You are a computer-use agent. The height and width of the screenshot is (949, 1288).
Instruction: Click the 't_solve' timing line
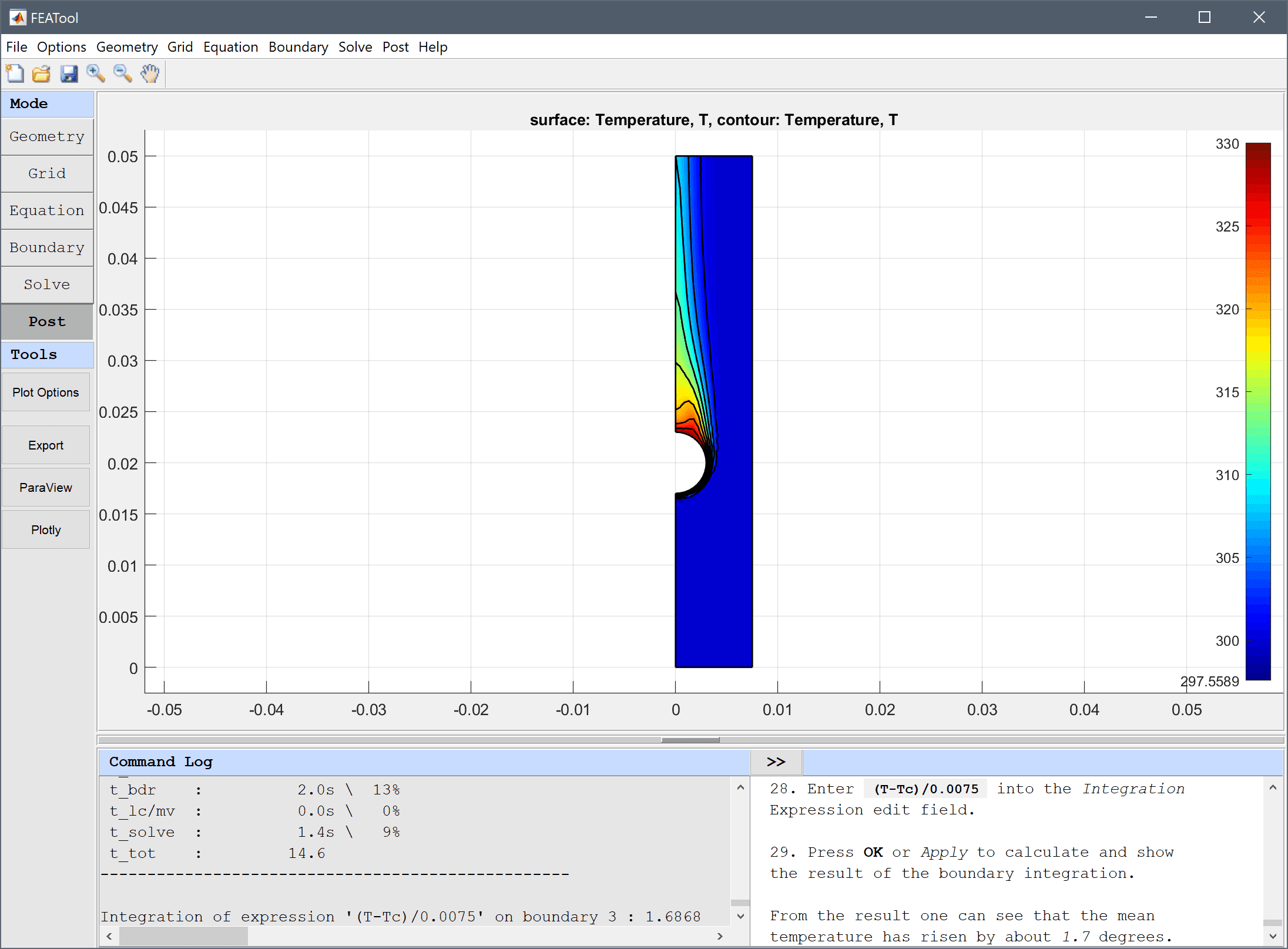tap(255, 832)
